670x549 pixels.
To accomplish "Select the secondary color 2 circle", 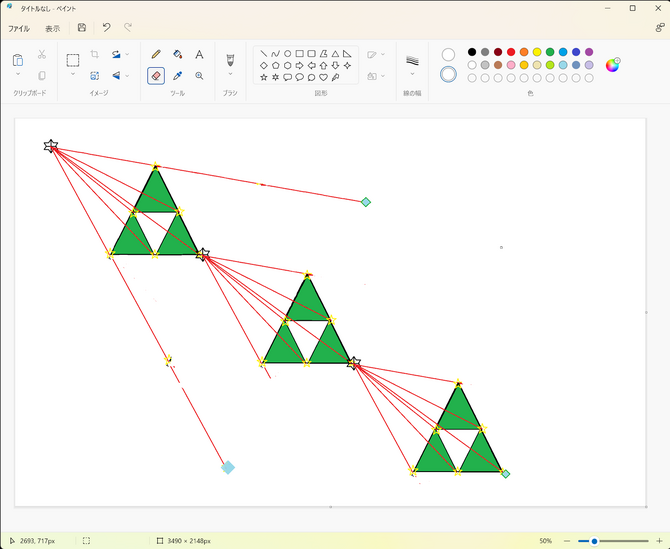I will (x=448, y=74).
